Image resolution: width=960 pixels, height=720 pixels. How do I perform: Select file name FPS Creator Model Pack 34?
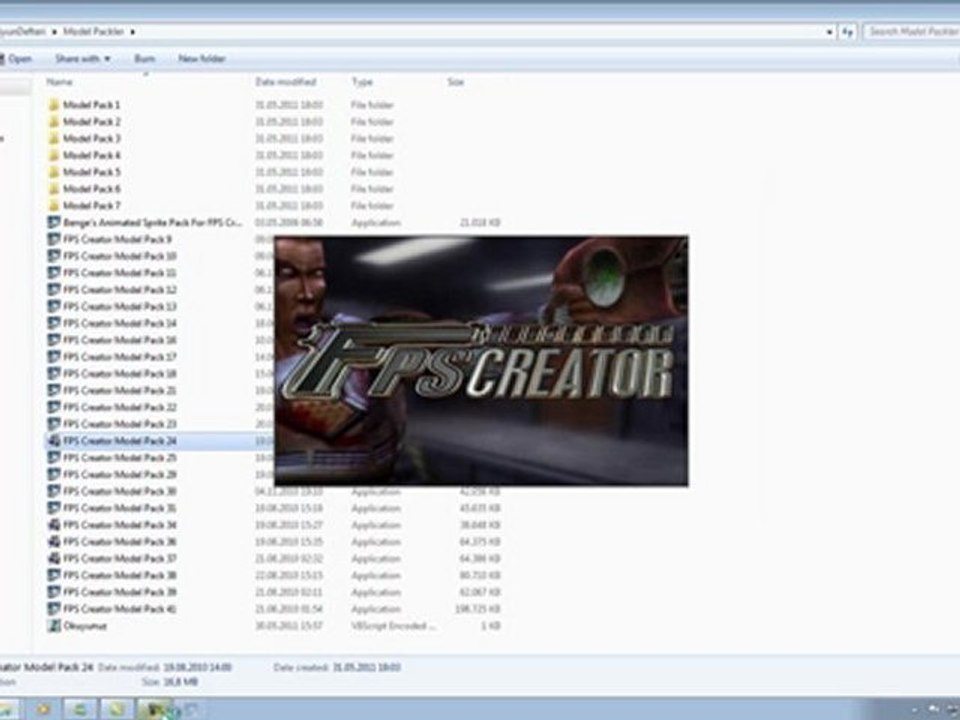[x=119, y=525]
